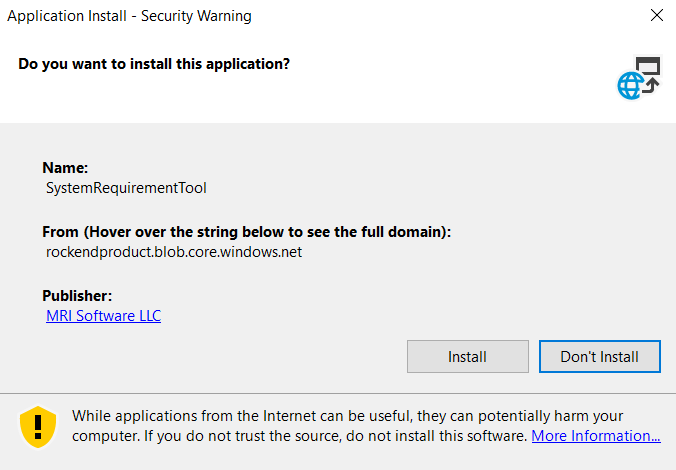This screenshot has width=676, height=470.
Task: Click the Application Install title bar text
Action: coord(129,16)
